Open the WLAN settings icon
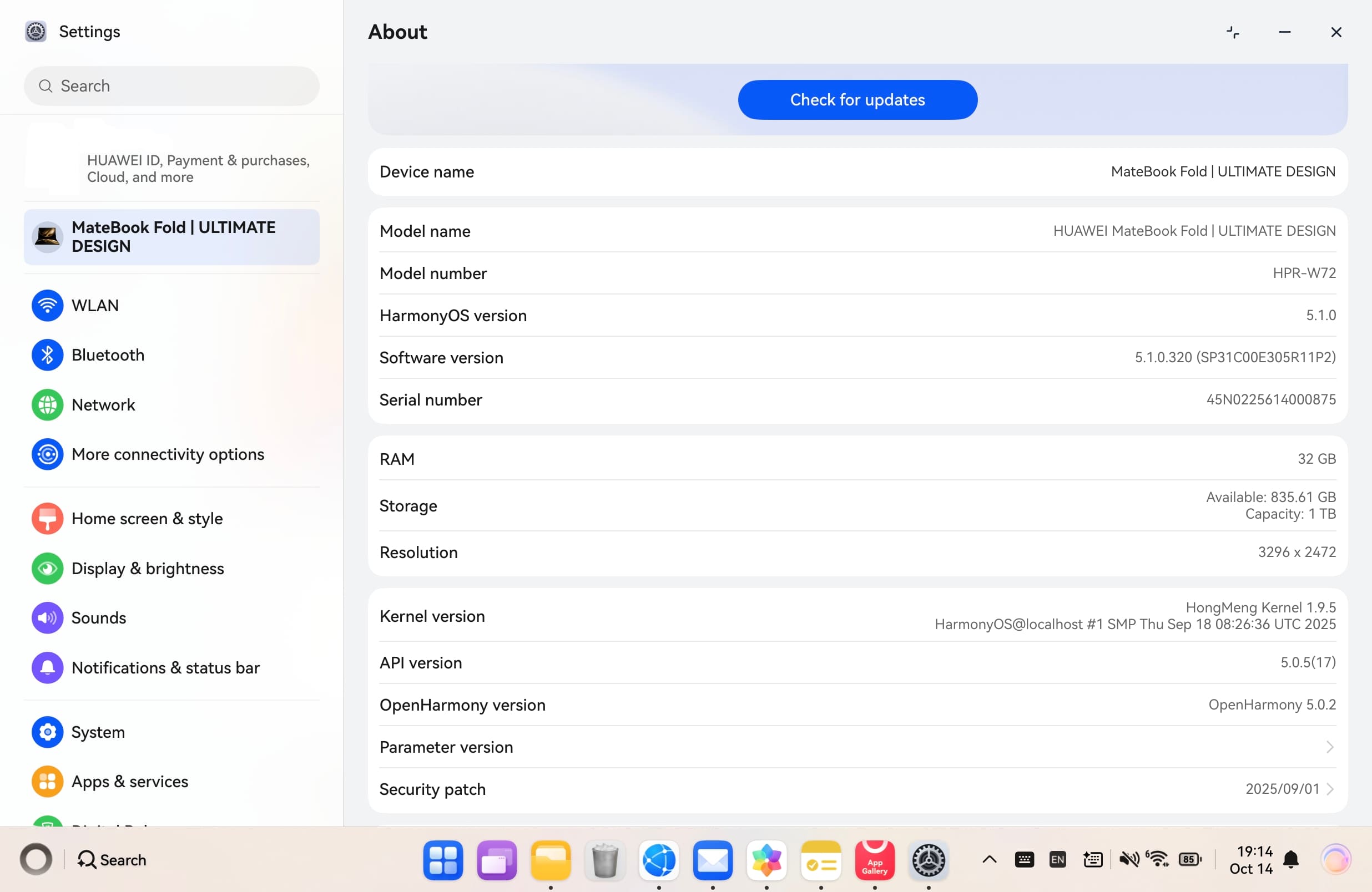Image resolution: width=1372 pixels, height=892 pixels. (47, 306)
